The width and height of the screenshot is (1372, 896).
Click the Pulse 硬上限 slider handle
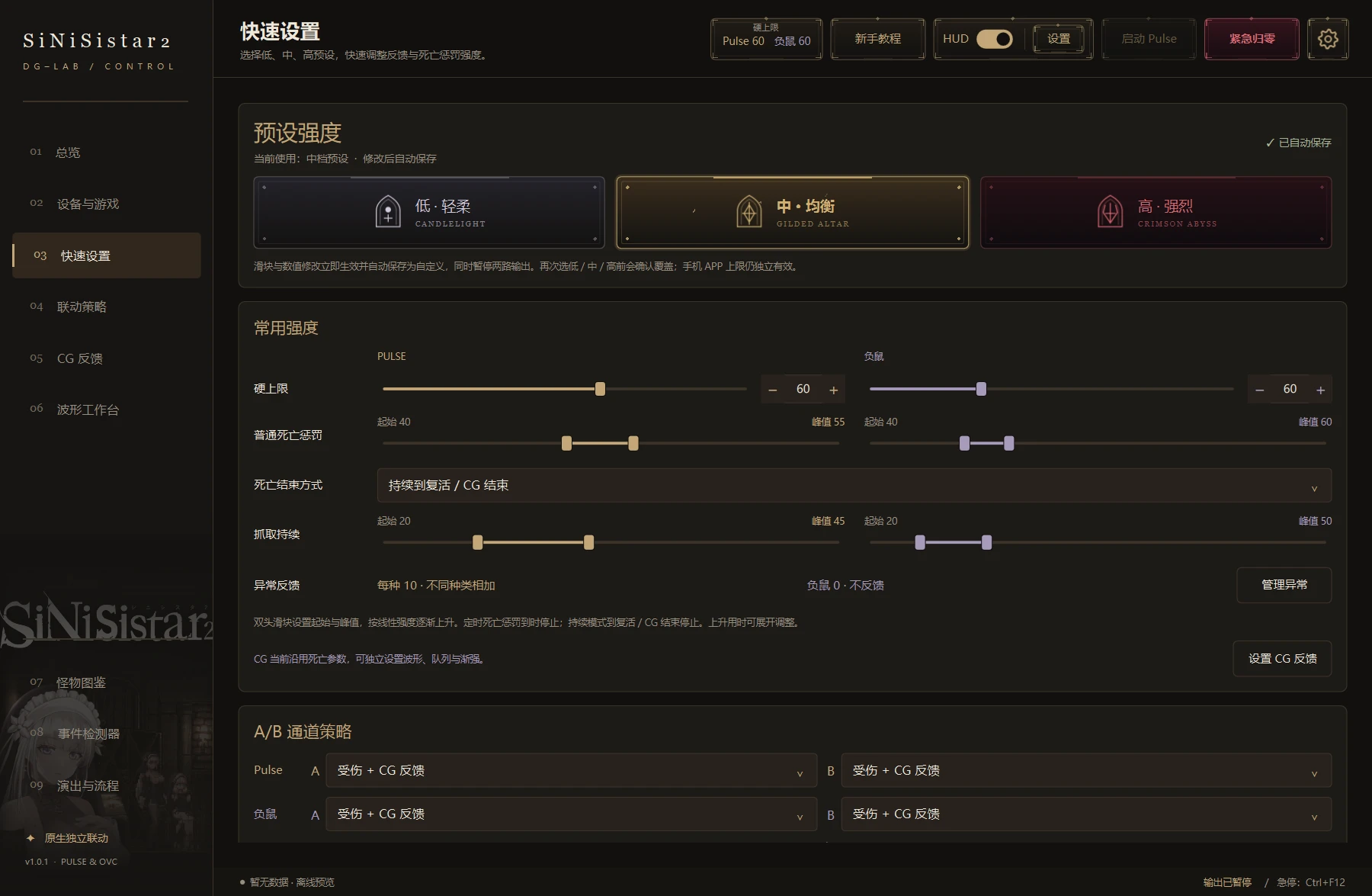pyautogui.click(x=600, y=389)
